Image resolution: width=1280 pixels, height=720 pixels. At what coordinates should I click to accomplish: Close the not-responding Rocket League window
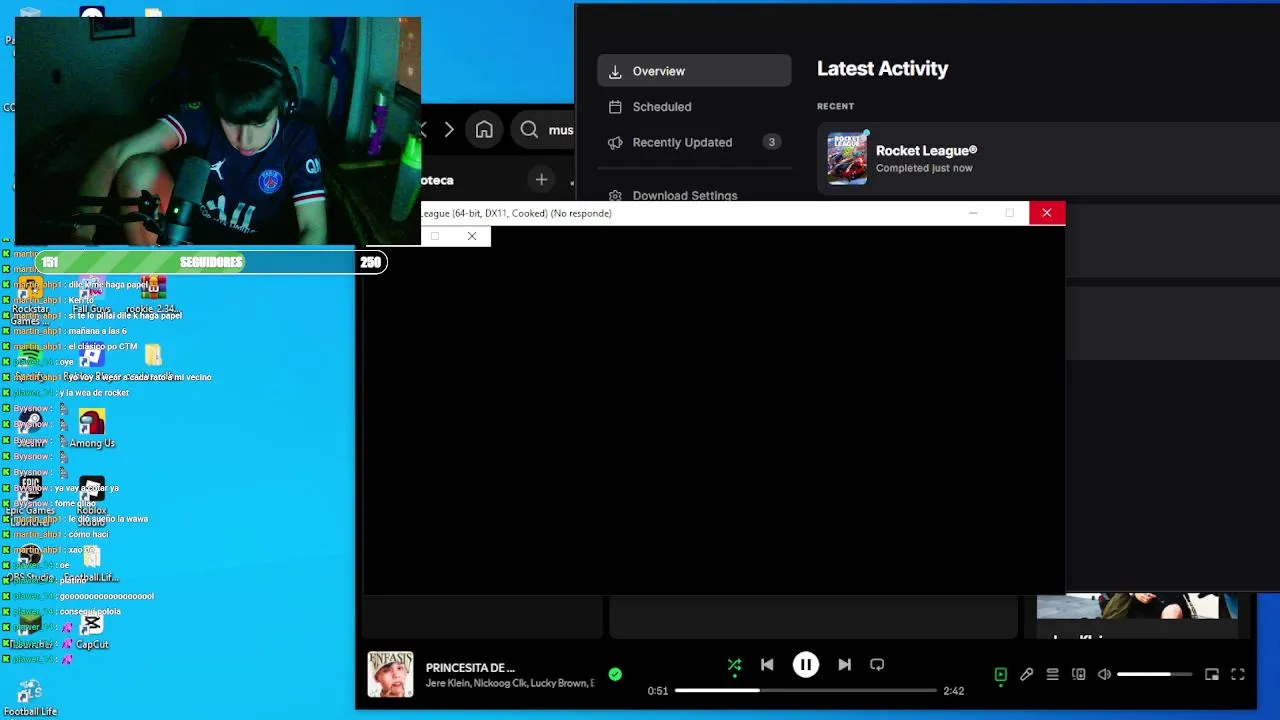tap(1047, 213)
